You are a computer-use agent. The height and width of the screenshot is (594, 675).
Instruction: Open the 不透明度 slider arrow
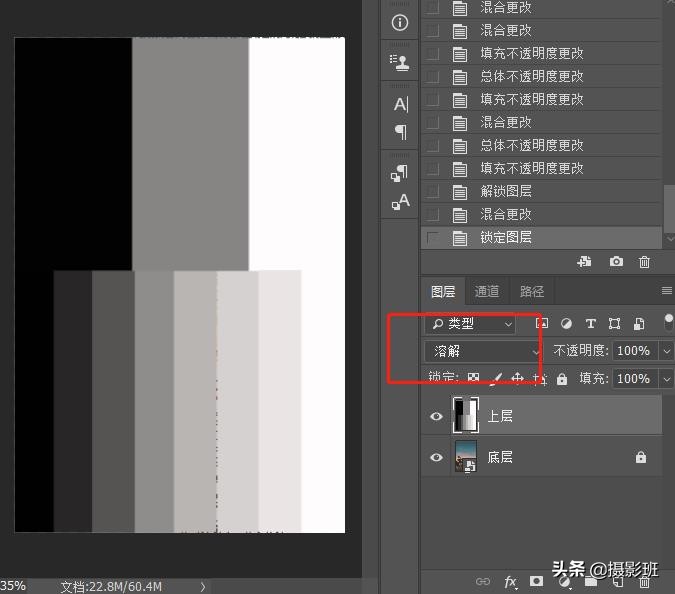click(666, 351)
